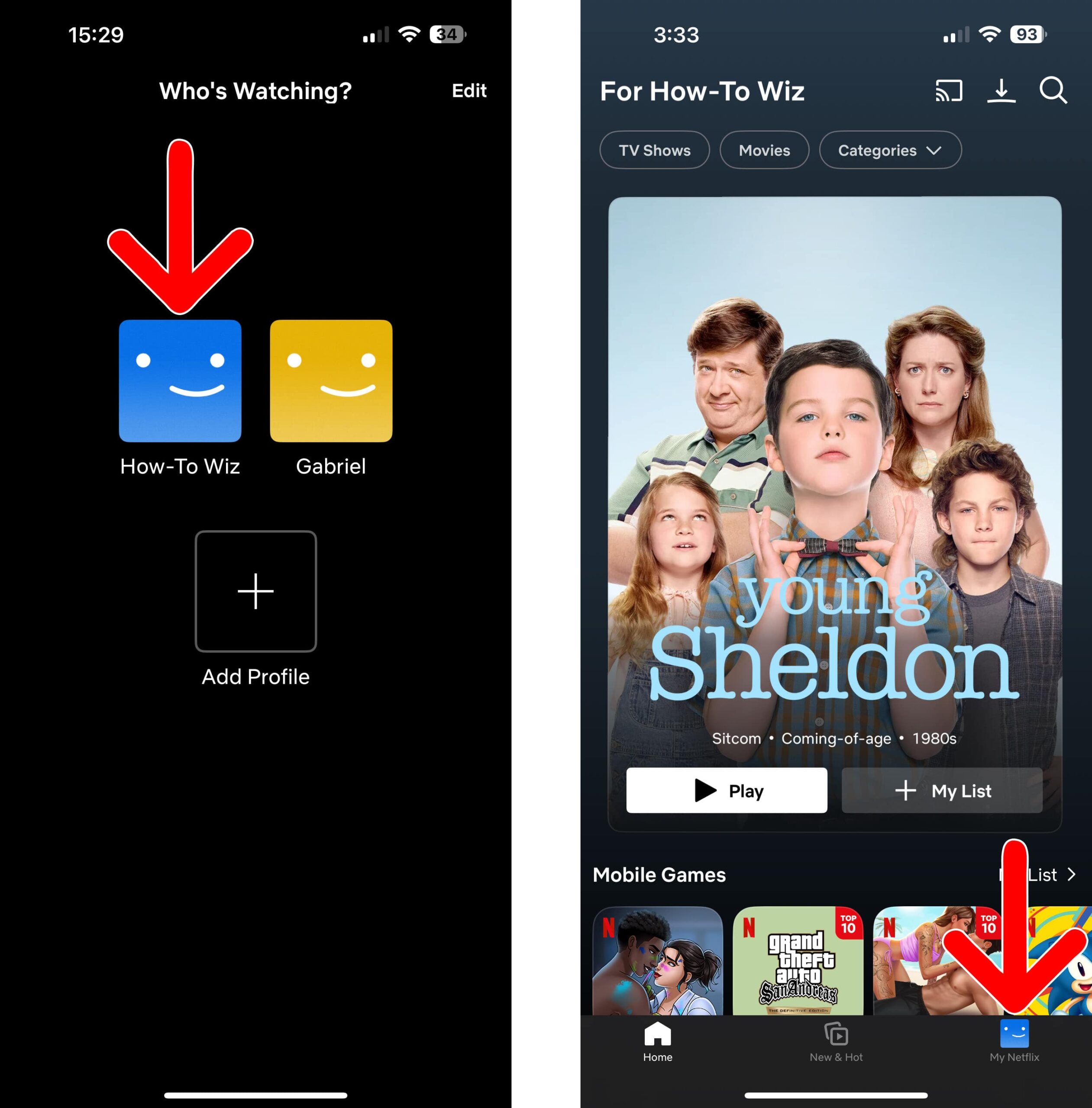This screenshot has width=1092, height=1108.
Task: Add Young Sheldon to My List
Action: [x=945, y=792]
